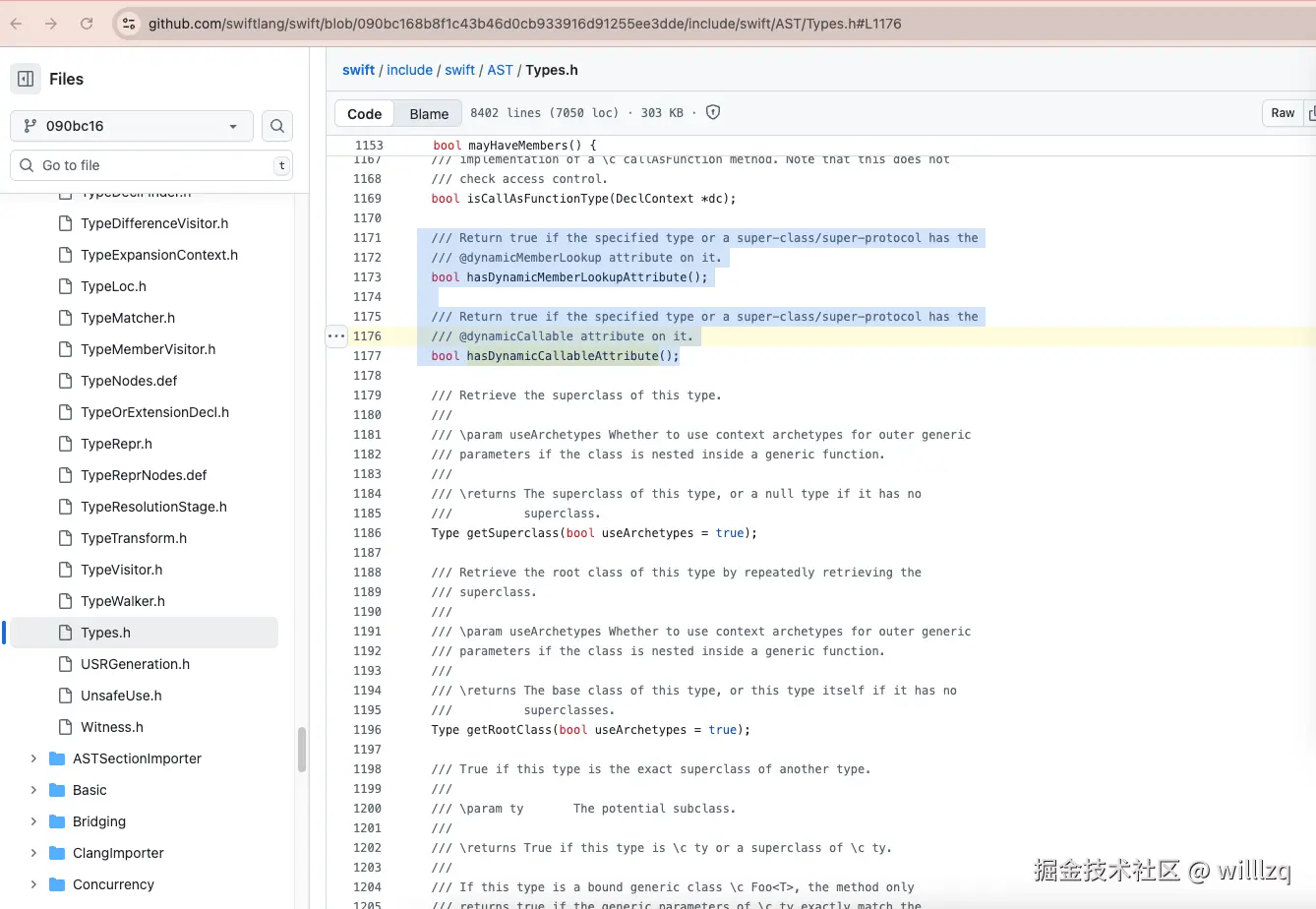Click the browser address bar URL
This screenshot has width=1316, height=909.
[524, 24]
